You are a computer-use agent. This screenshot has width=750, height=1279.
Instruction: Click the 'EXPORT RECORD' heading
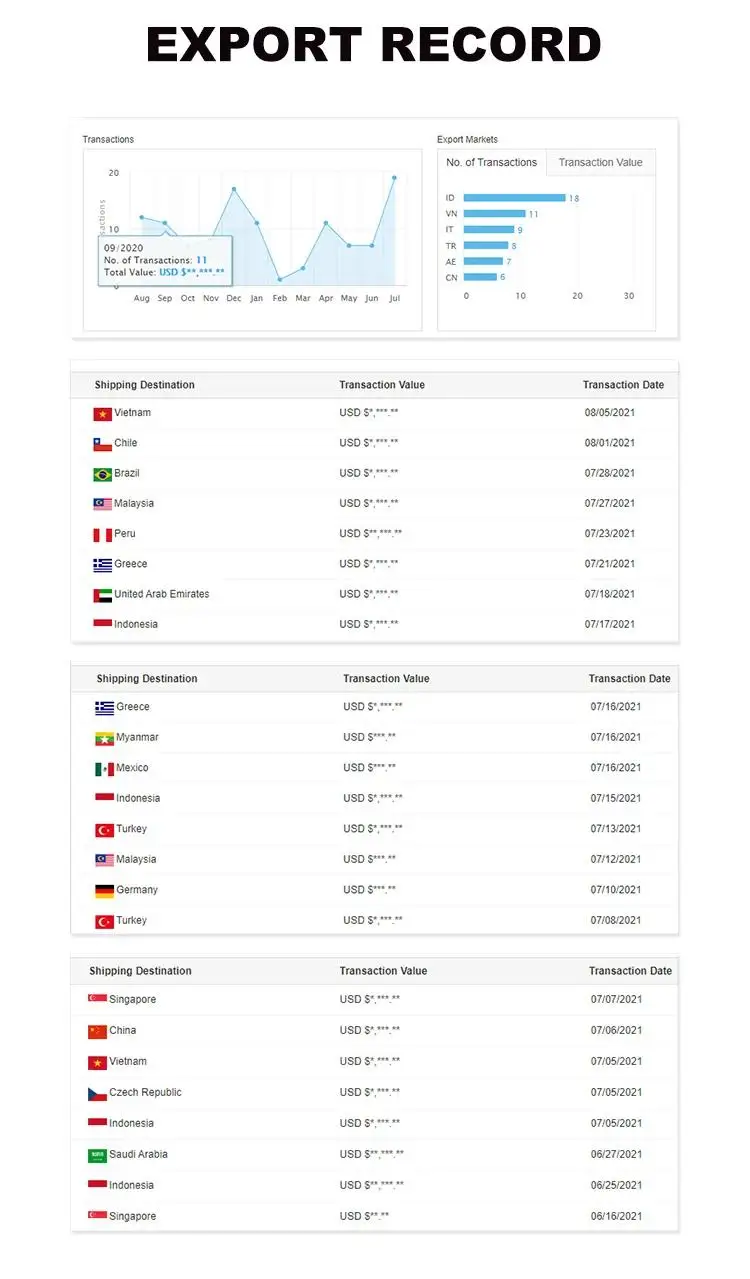(374, 45)
